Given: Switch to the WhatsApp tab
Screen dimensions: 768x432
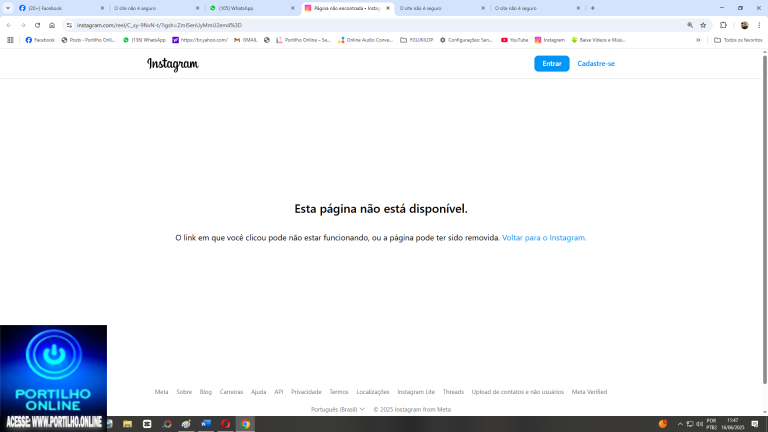Looking at the screenshot, I should [252, 8].
